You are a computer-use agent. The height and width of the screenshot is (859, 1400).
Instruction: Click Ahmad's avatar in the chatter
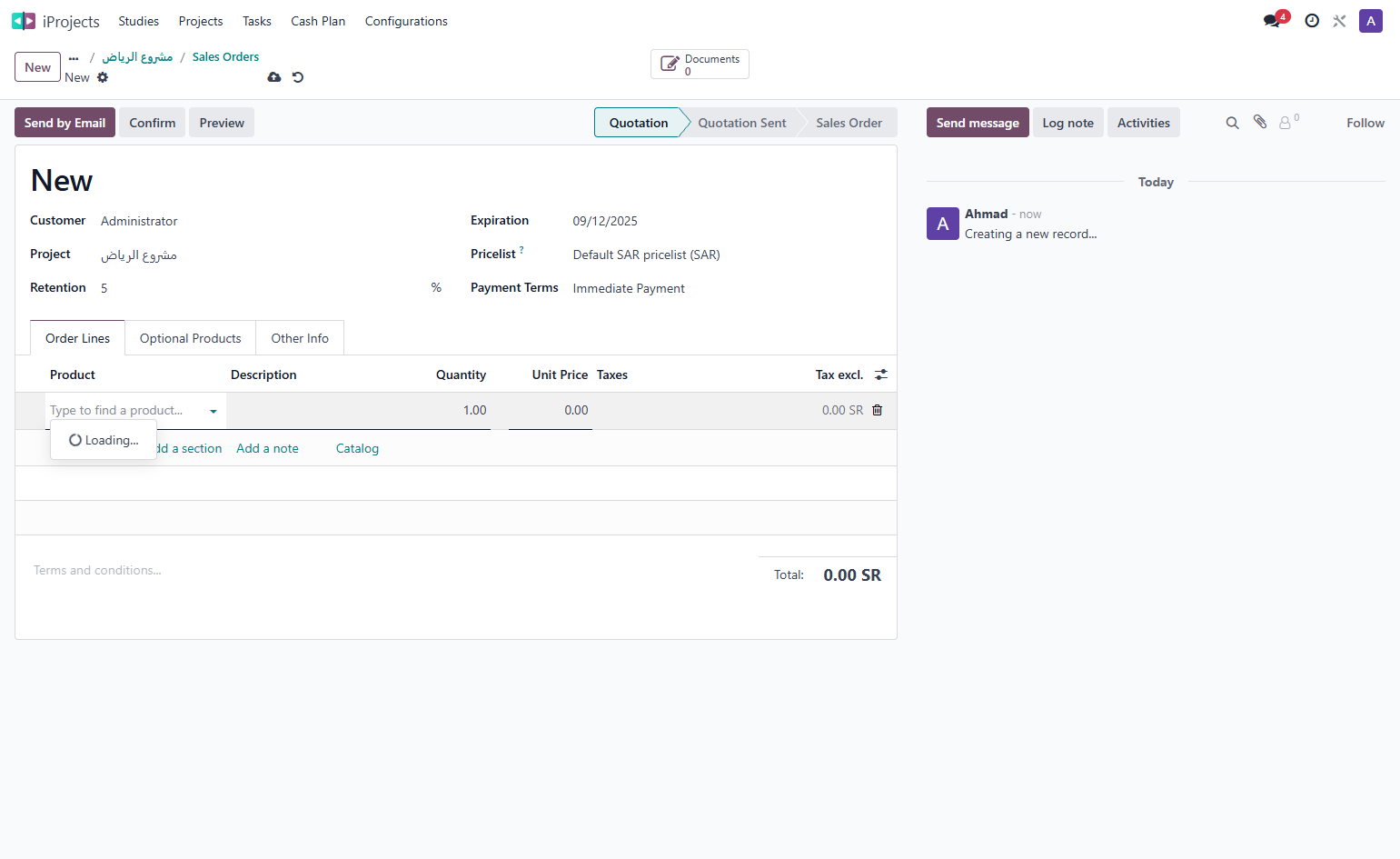click(943, 224)
